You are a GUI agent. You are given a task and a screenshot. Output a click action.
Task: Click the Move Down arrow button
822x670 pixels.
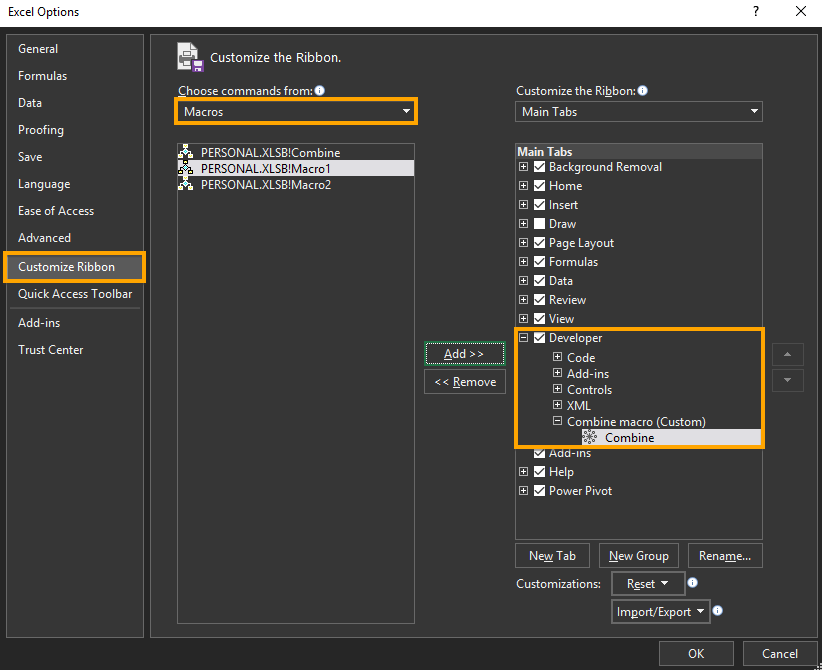(787, 380)
